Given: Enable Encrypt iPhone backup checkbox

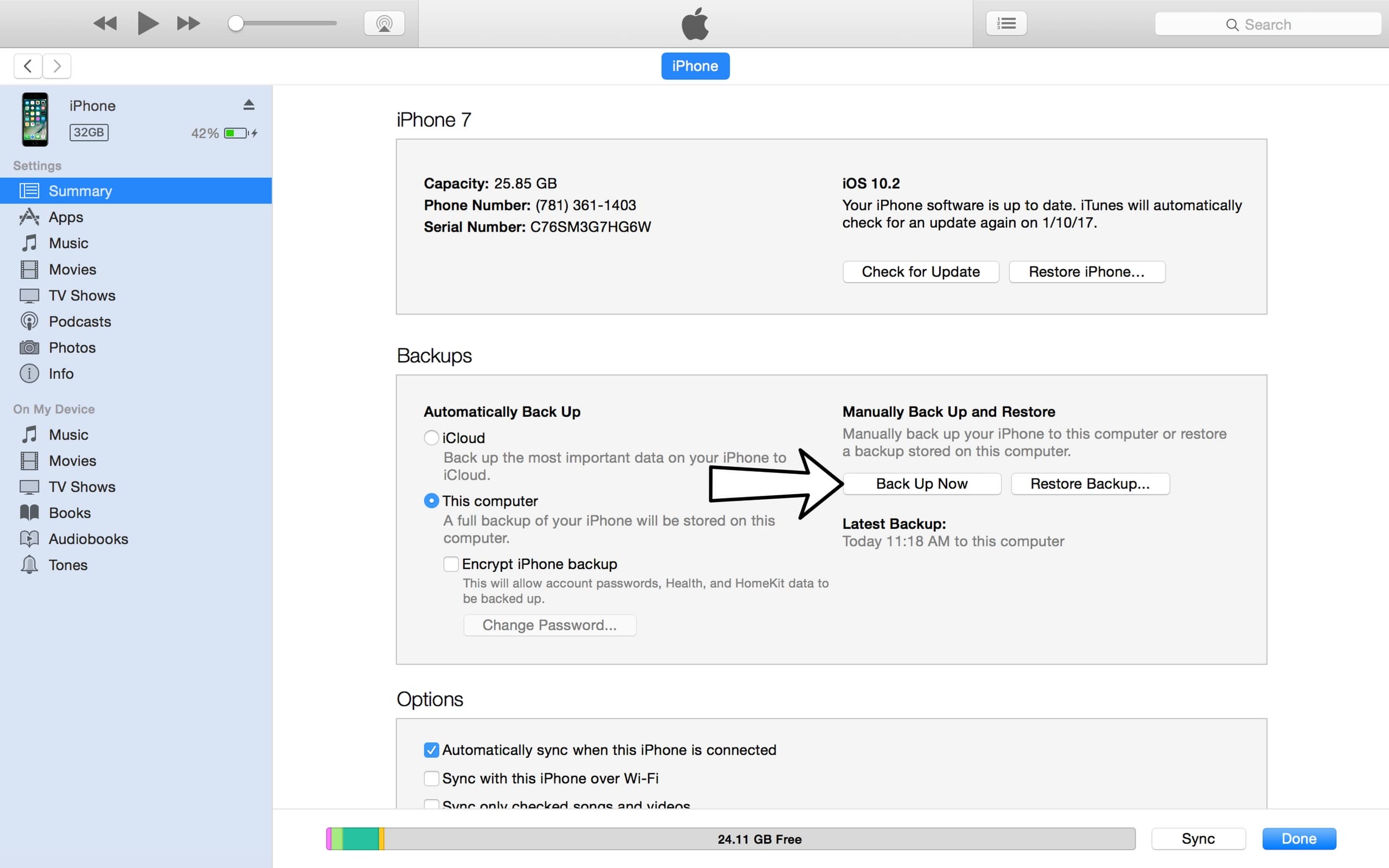Looking at the screenshot, I should click(449, 563).
